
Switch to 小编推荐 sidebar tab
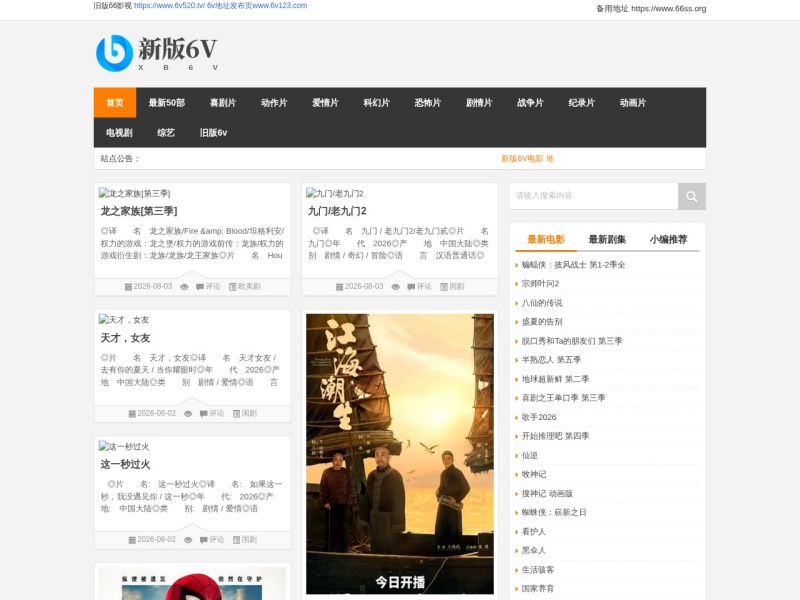pos(668,239)
